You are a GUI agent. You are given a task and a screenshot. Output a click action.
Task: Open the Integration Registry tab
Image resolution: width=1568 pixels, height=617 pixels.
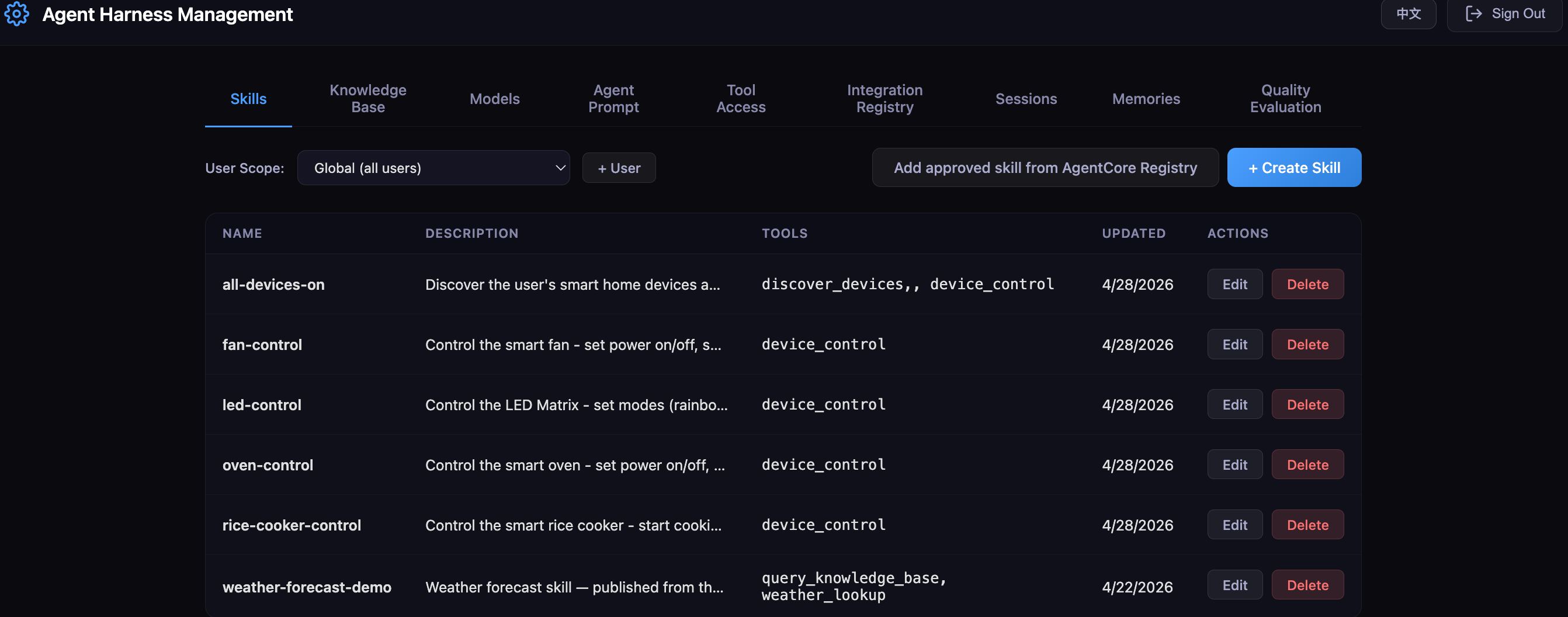point(884,99)
